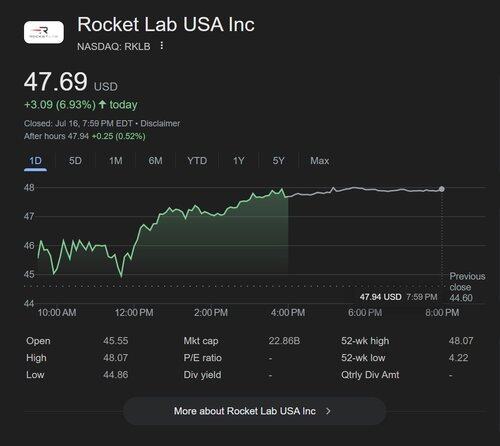Open the Disclaimer link
The width and height of the screenshot is (500, 446).
[160, 123]
